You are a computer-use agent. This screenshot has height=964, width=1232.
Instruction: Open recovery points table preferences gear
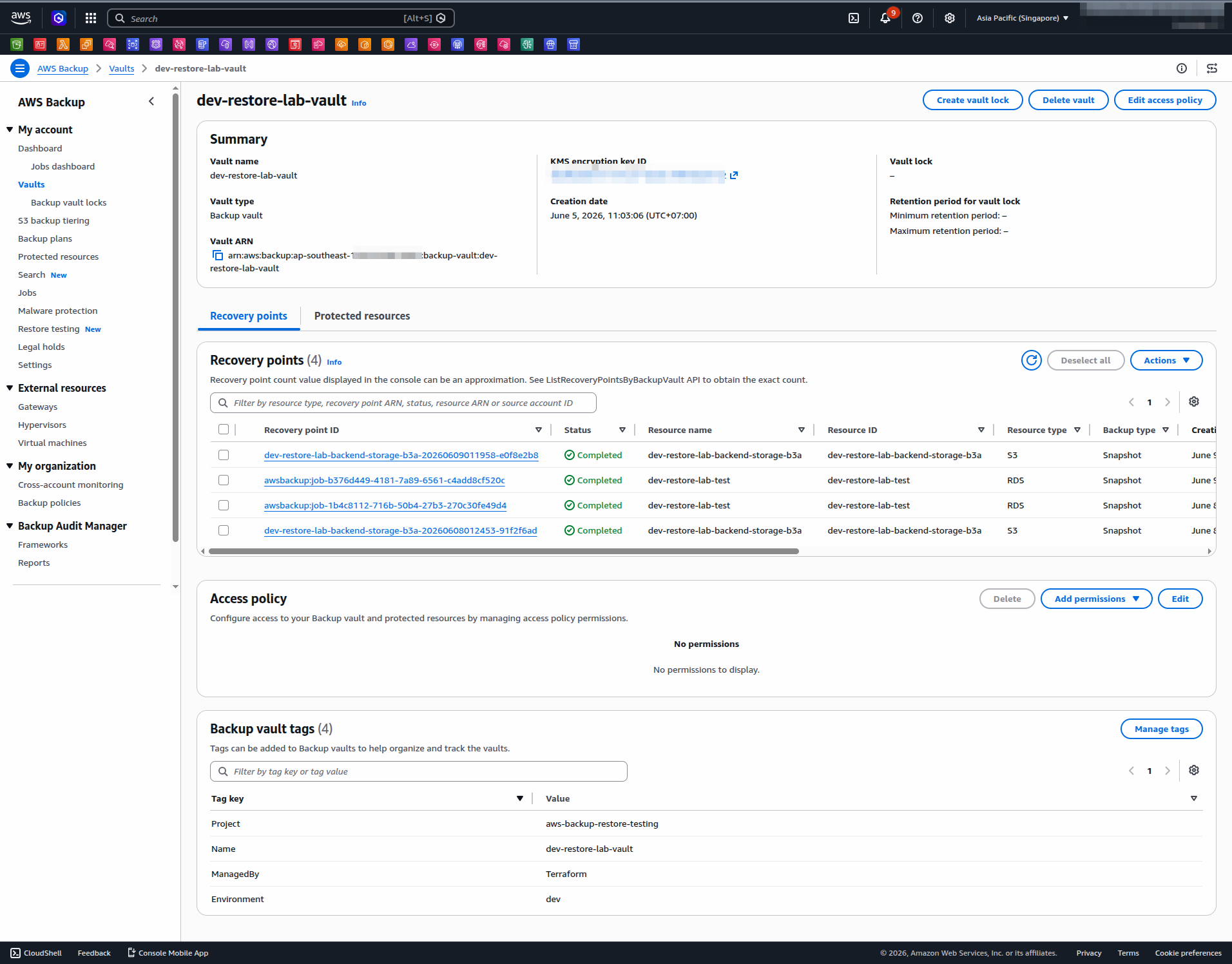coord(1194,401)
